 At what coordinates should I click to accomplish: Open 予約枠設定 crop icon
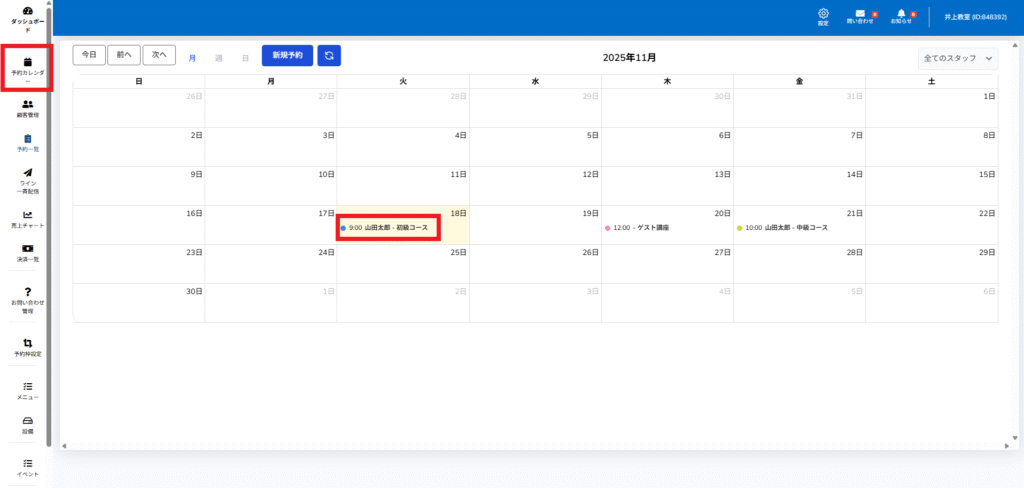(28, 344)
